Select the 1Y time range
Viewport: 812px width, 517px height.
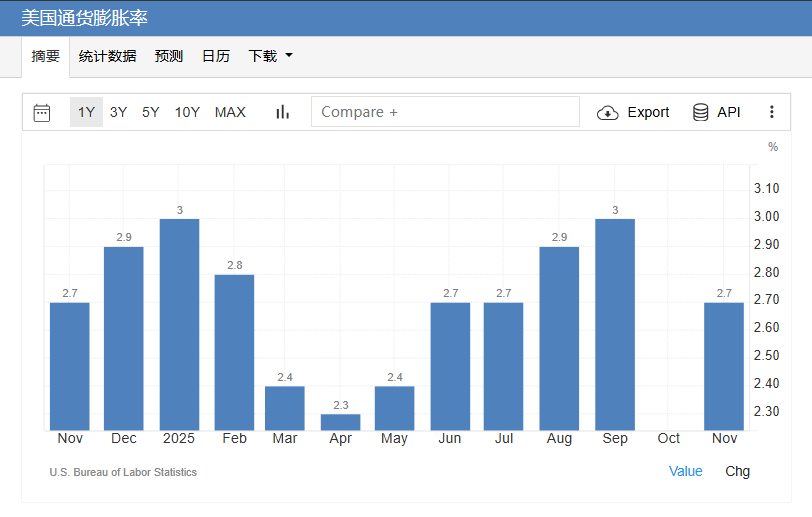(86, 112)
